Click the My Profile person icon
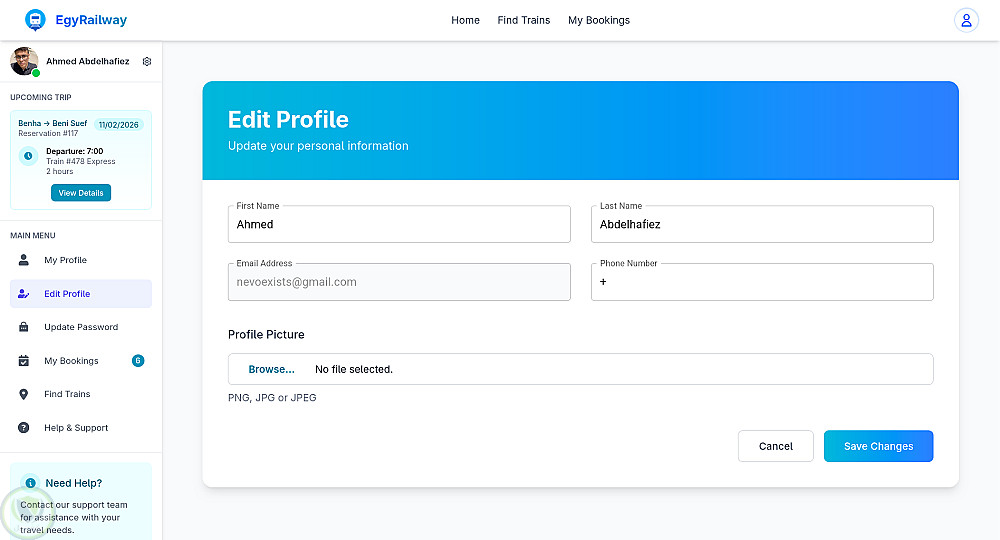Viewport: 1000px width, 540px height. 24,260
